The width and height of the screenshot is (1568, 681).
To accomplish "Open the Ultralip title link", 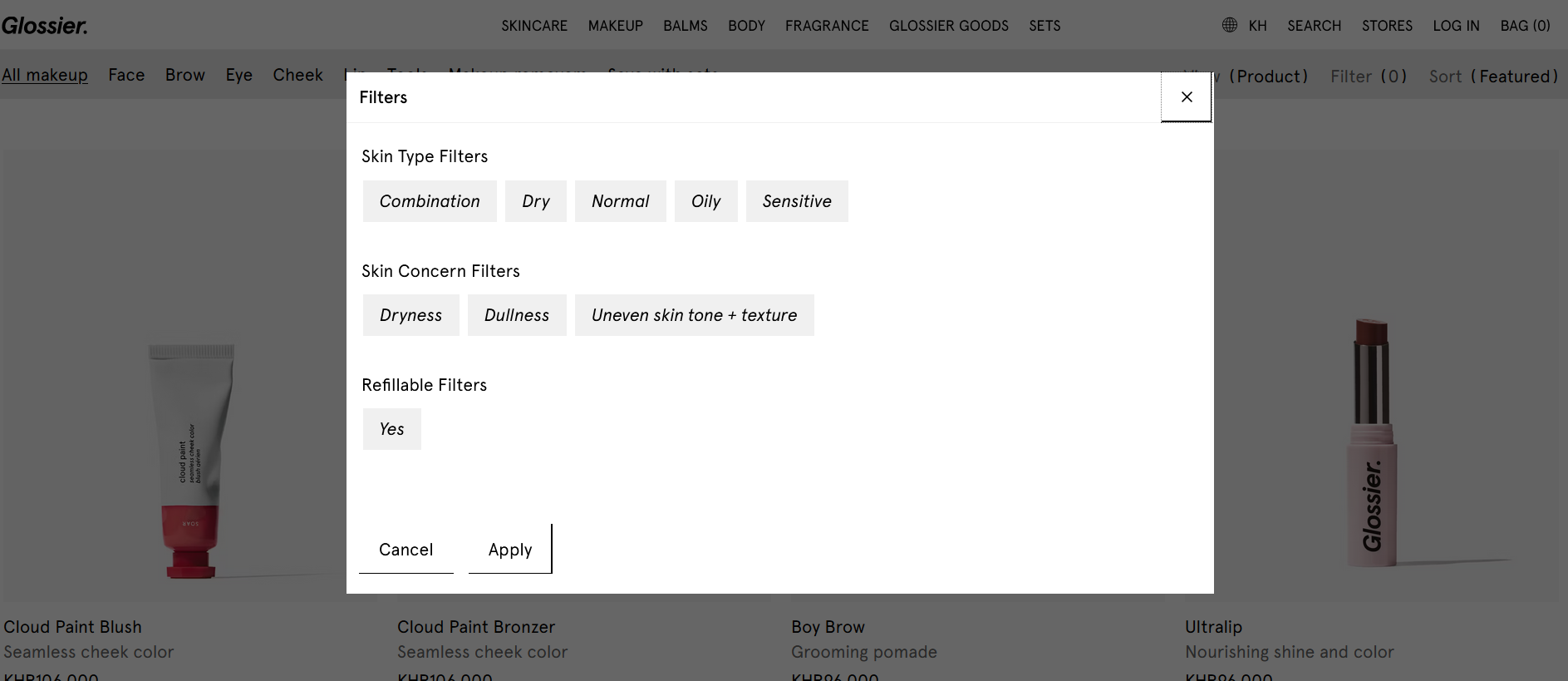I will point(1213,627).
